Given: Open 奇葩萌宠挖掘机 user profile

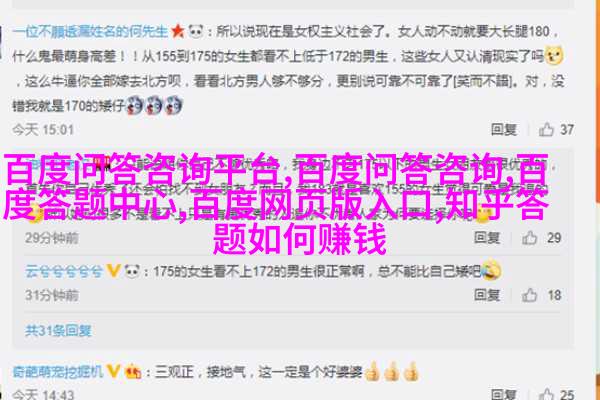Looking at the screenshot, I should (58, 371).
